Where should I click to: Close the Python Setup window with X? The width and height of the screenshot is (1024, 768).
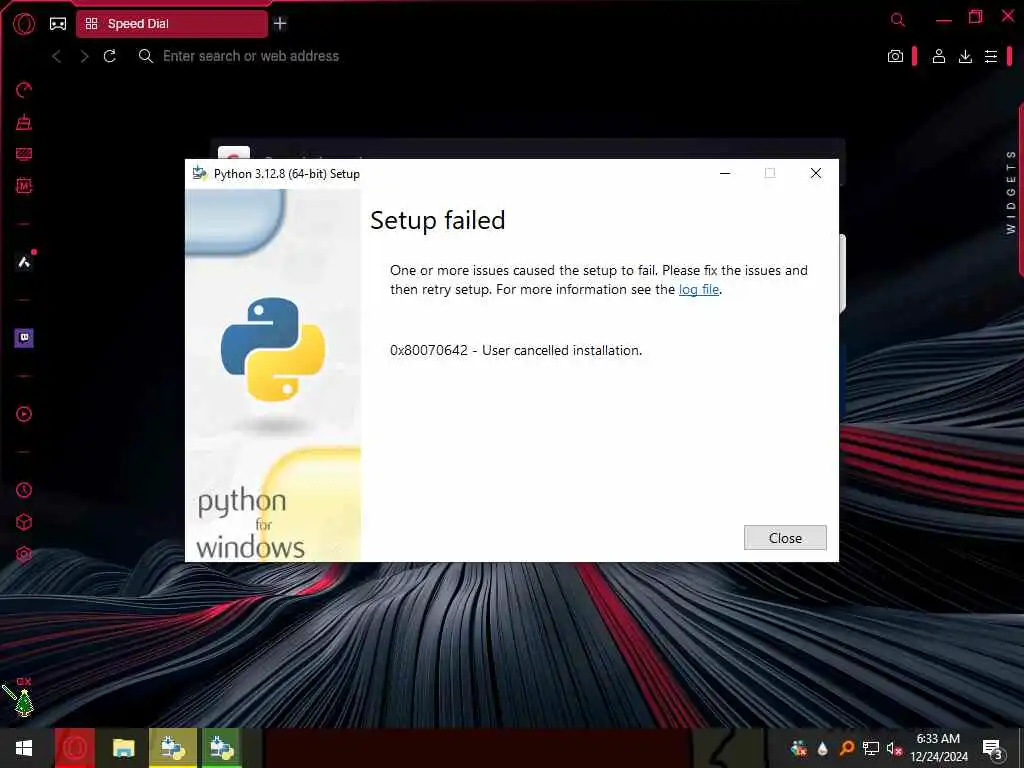click(x=816, y=173)
